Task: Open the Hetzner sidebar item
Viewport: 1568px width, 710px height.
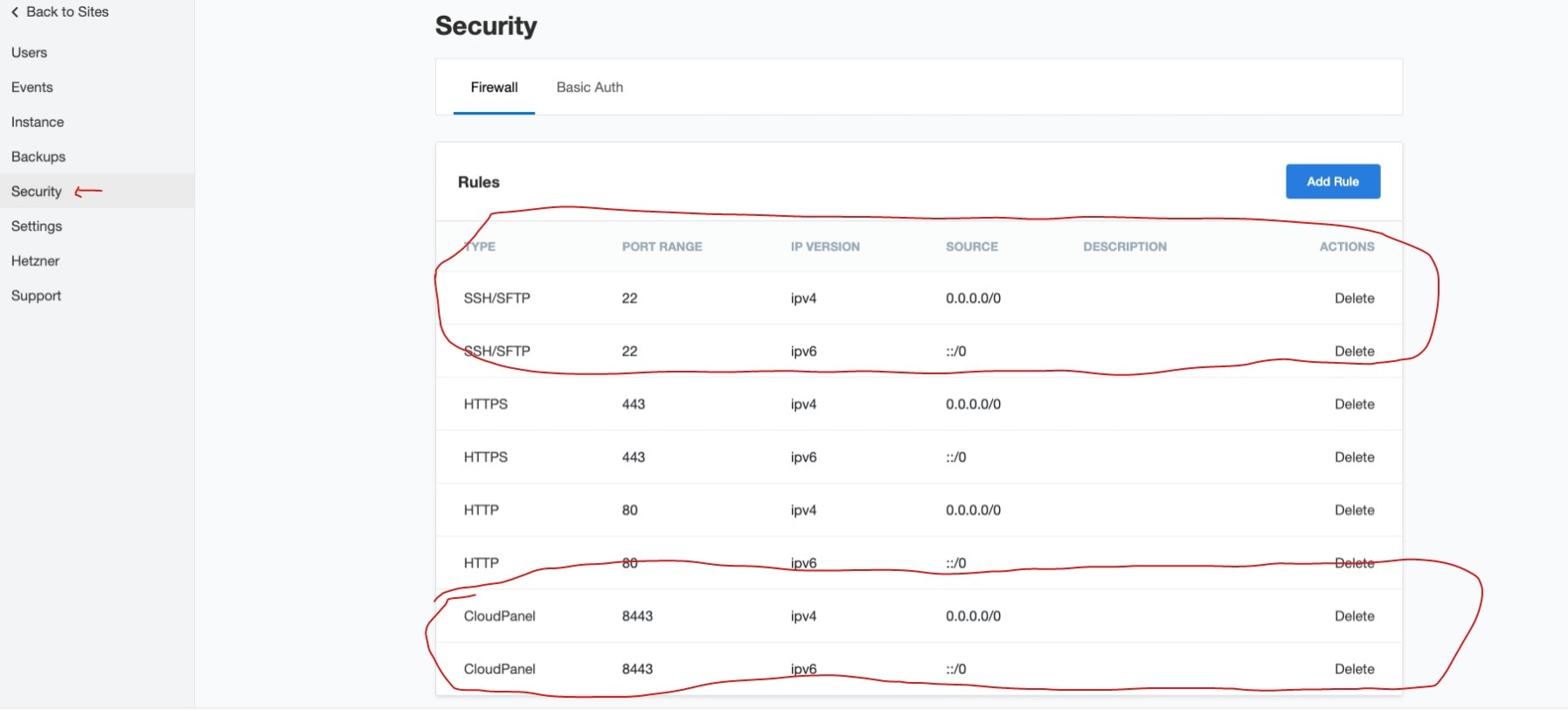Action: pyautogui.click(x=35, y=261)
